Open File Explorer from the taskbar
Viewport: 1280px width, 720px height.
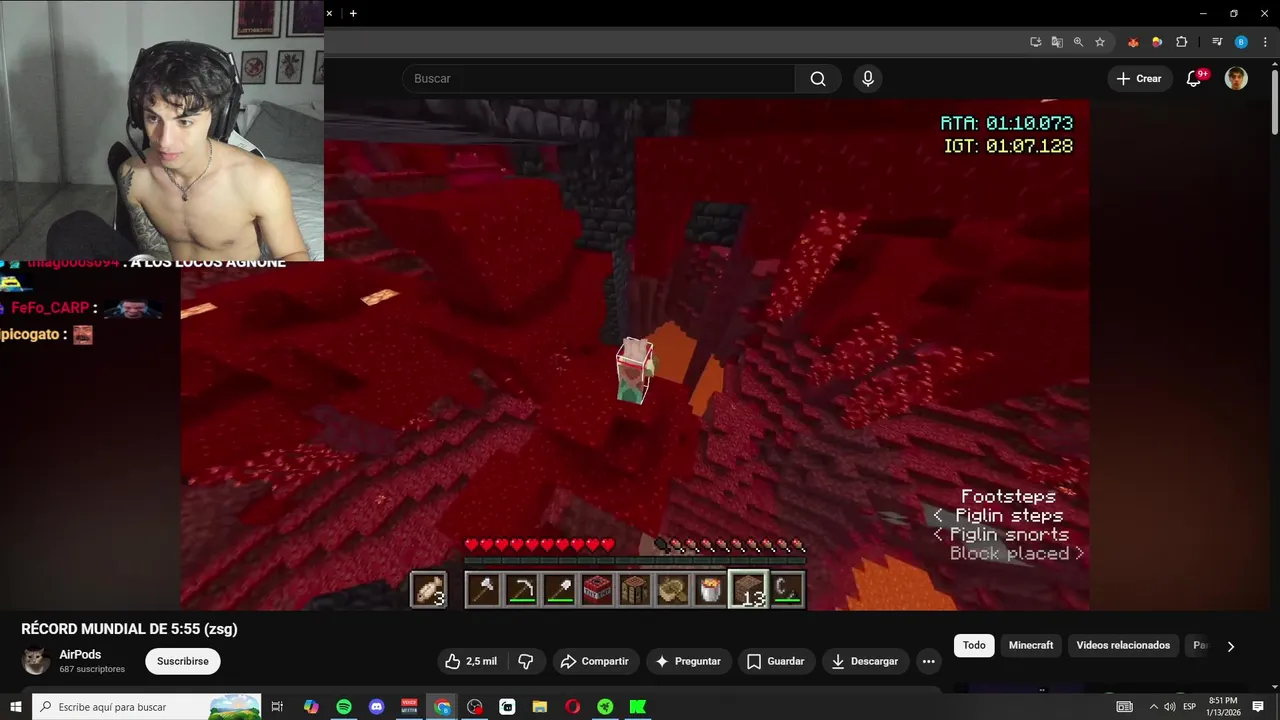[540, 707]
